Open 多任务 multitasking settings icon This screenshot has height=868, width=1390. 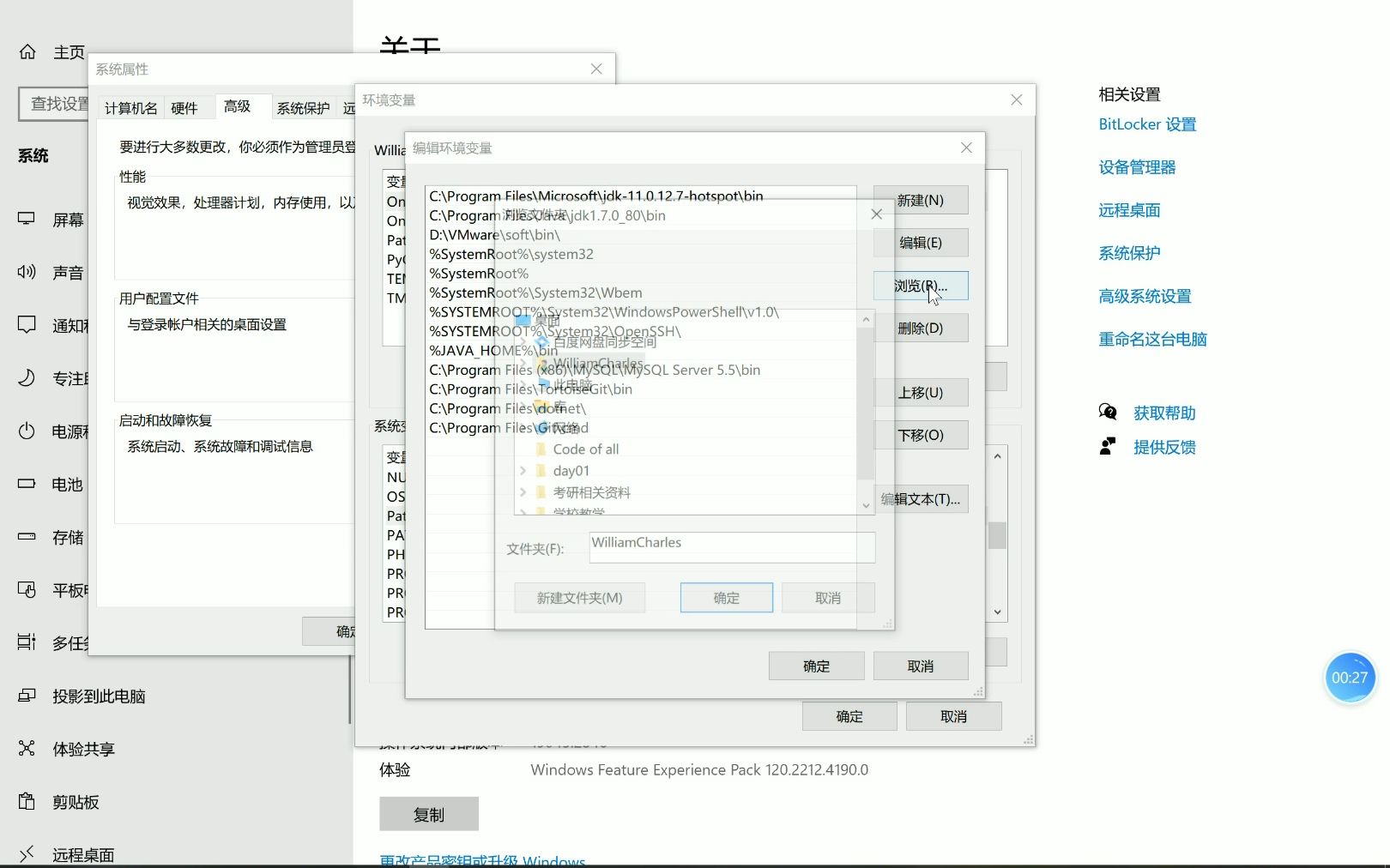26,642
